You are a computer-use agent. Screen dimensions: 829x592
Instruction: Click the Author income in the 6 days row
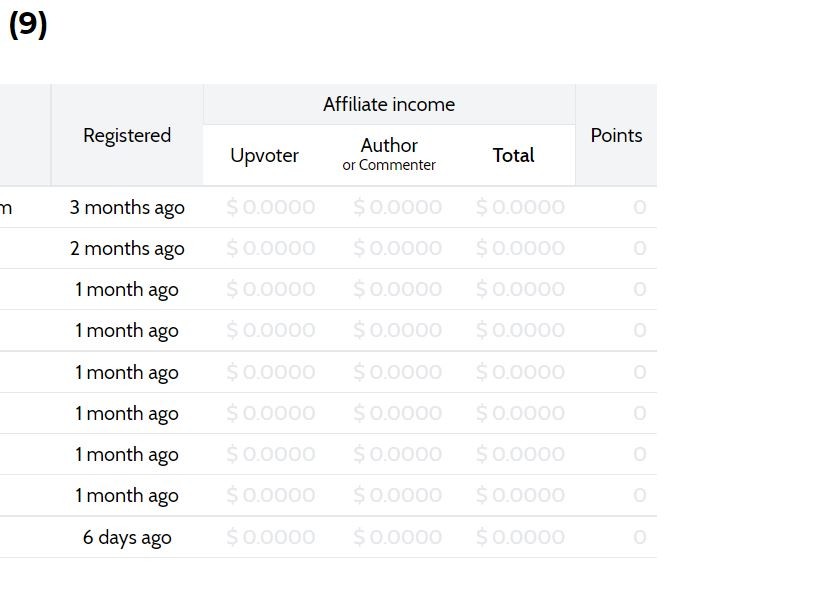[x=398, y=537]
